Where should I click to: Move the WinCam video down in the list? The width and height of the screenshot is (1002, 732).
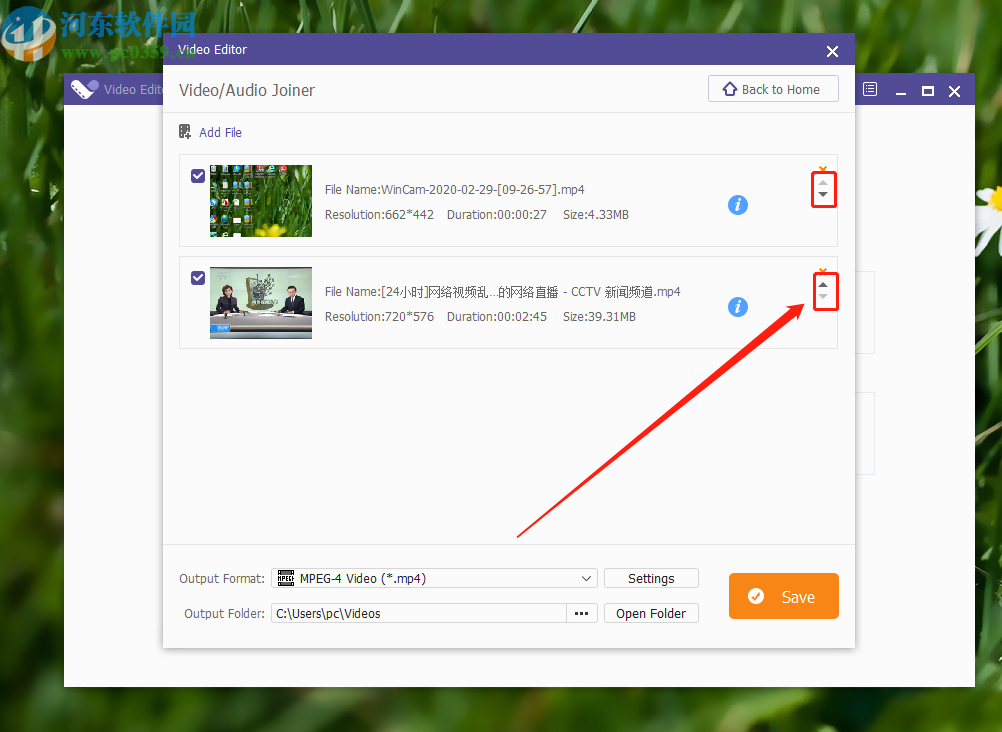pos(823,196)
